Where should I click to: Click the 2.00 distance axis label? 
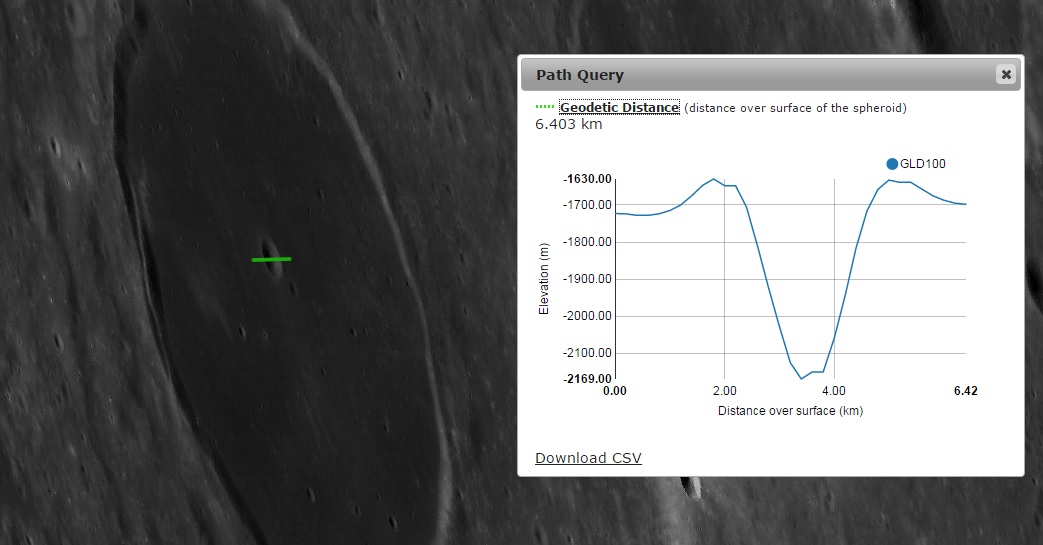coord(724,391)
